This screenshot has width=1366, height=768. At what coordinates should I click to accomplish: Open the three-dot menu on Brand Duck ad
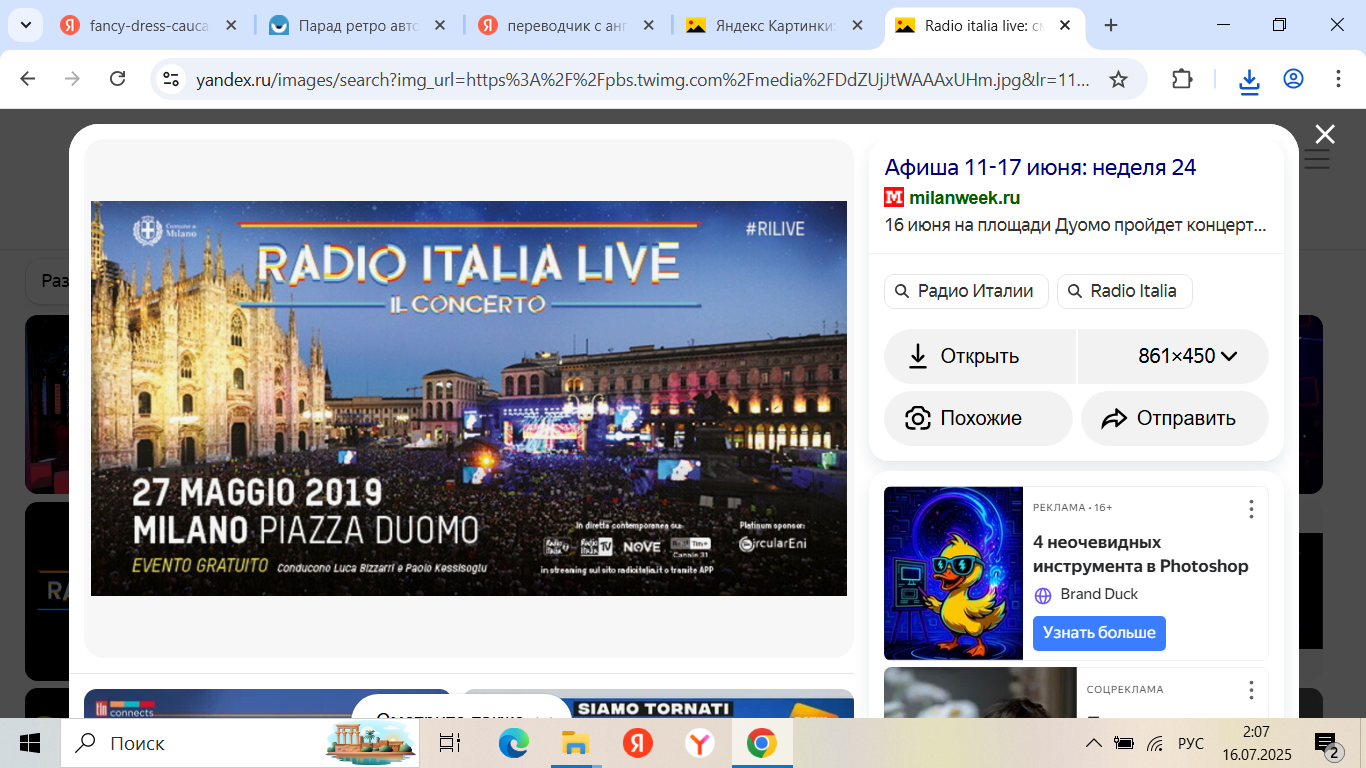[1250, 509]
